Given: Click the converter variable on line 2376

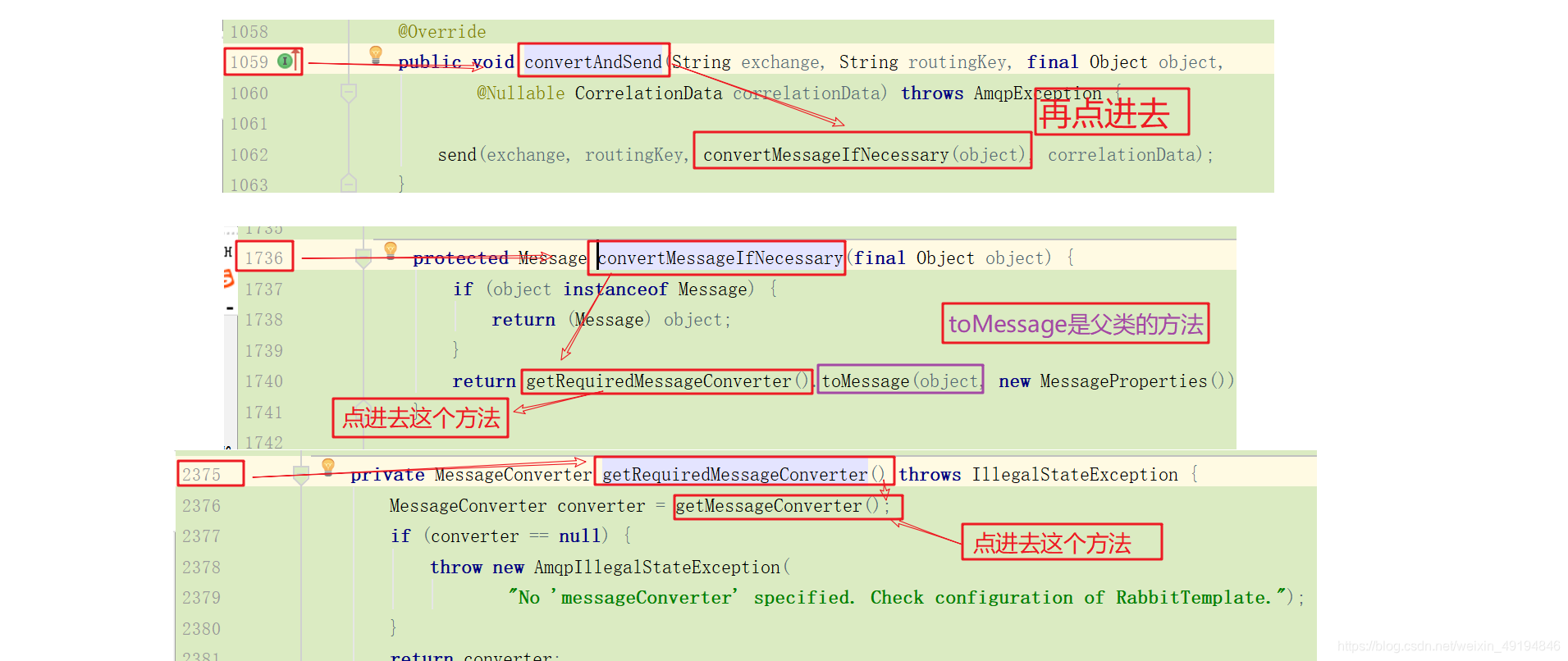Looking at the screenshot, I should (x=601, y=506).
